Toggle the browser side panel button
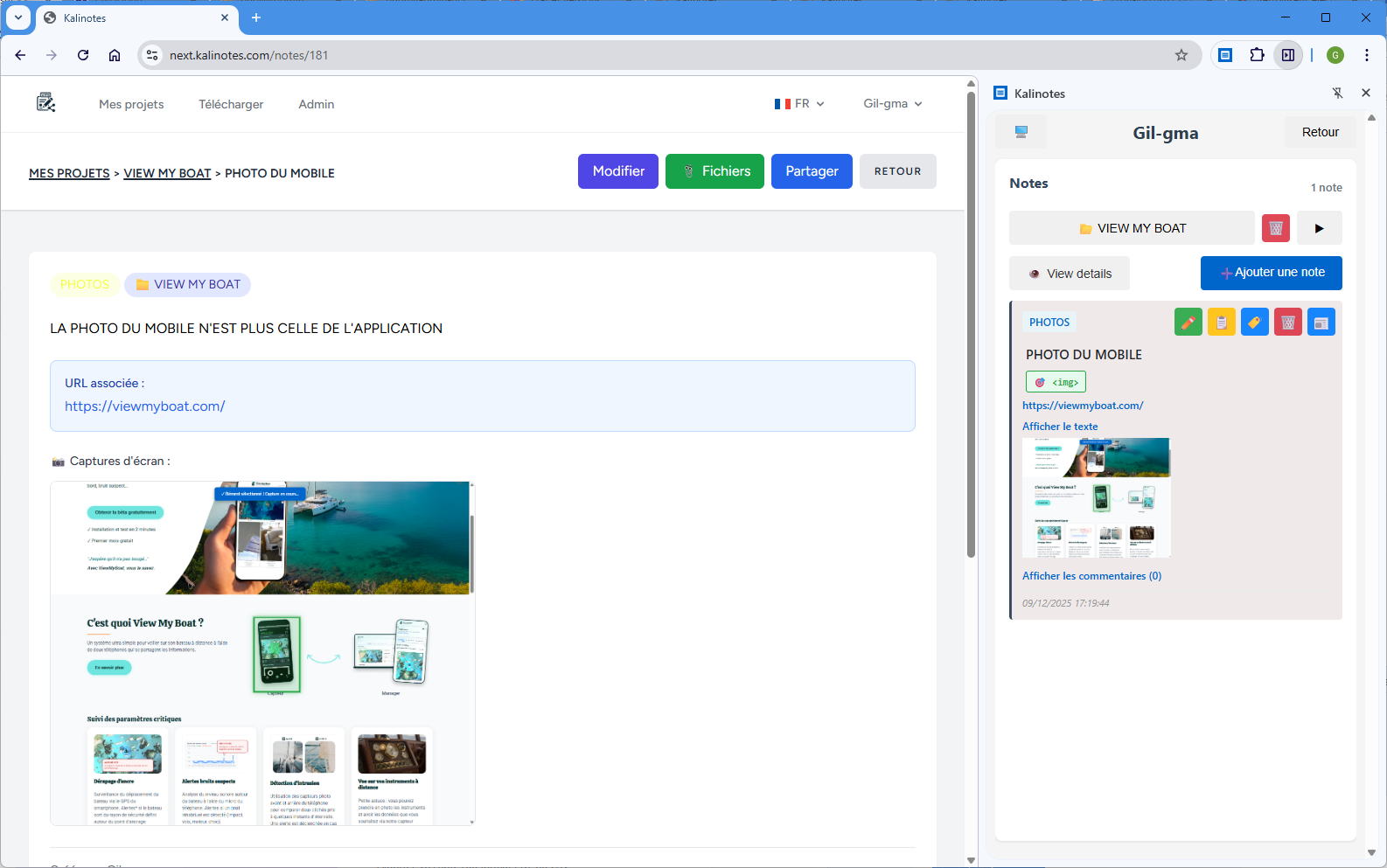 tap(1288, 55)
